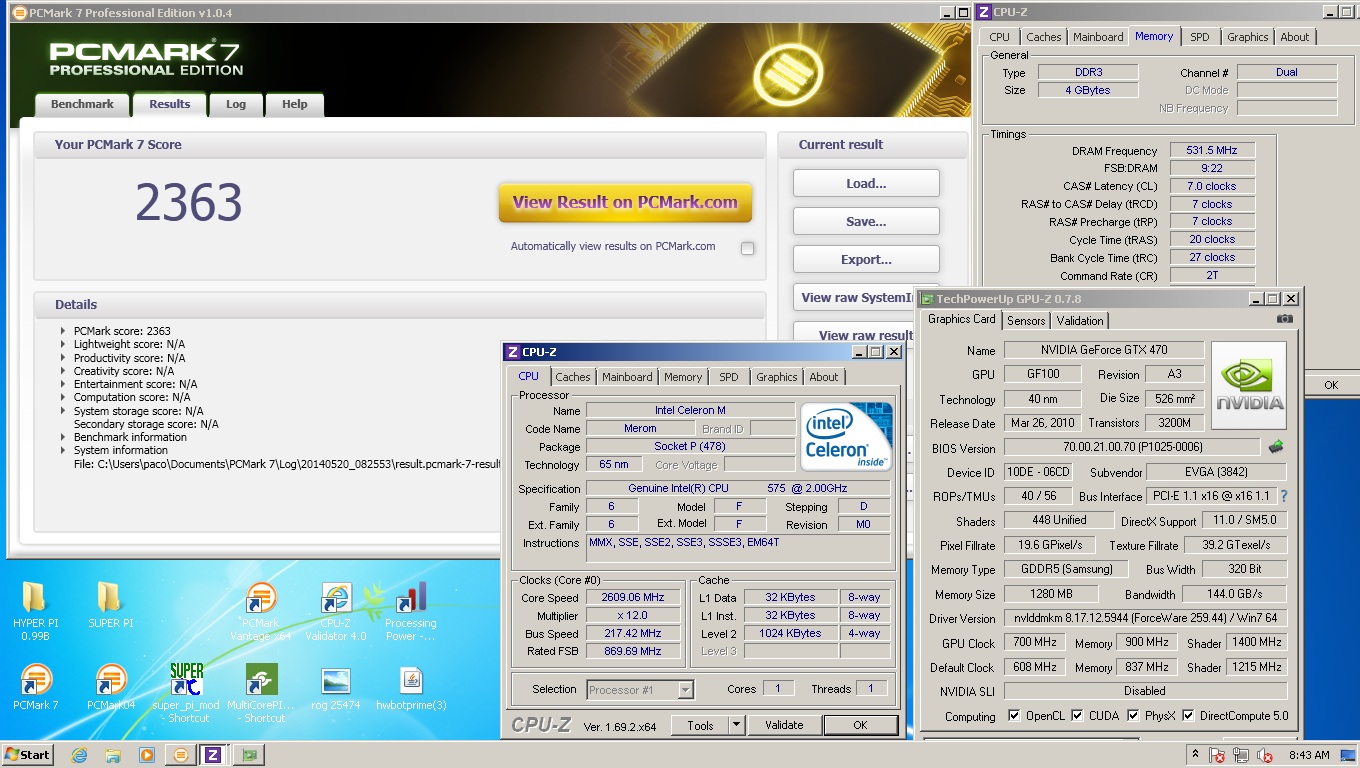Open Internet Explorer from the taskbar
The image size is (1360, 768).
79,755
